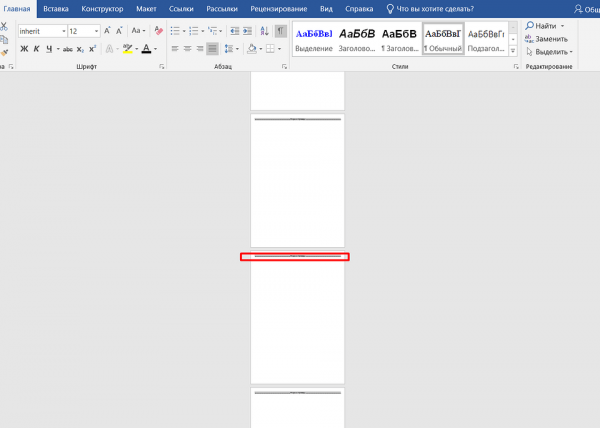This screenshot has width=600, height=428.
Task: Open the Найти dropdown arrow
Action: [x=562, y=26]
